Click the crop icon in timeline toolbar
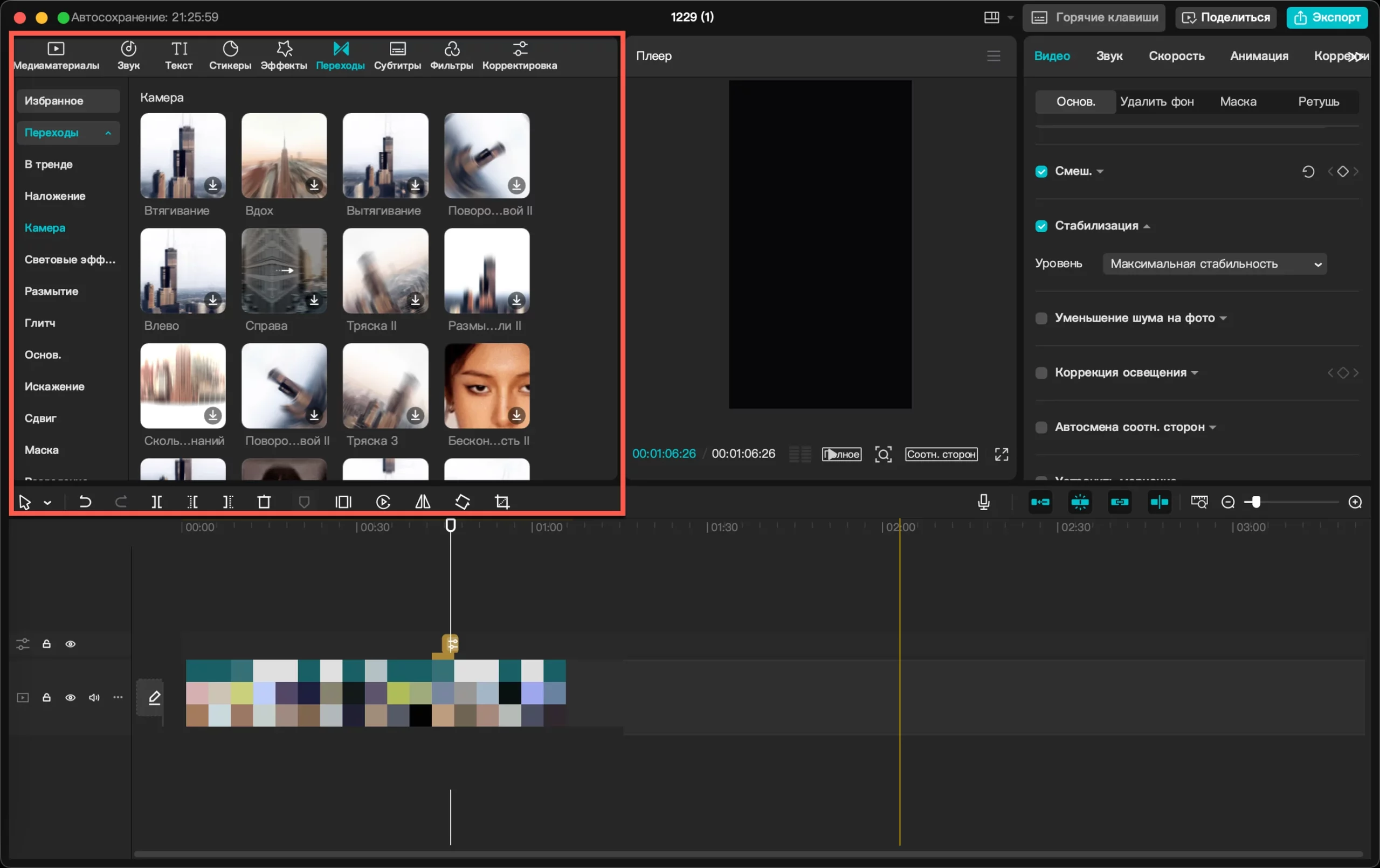 pos(502,502)
